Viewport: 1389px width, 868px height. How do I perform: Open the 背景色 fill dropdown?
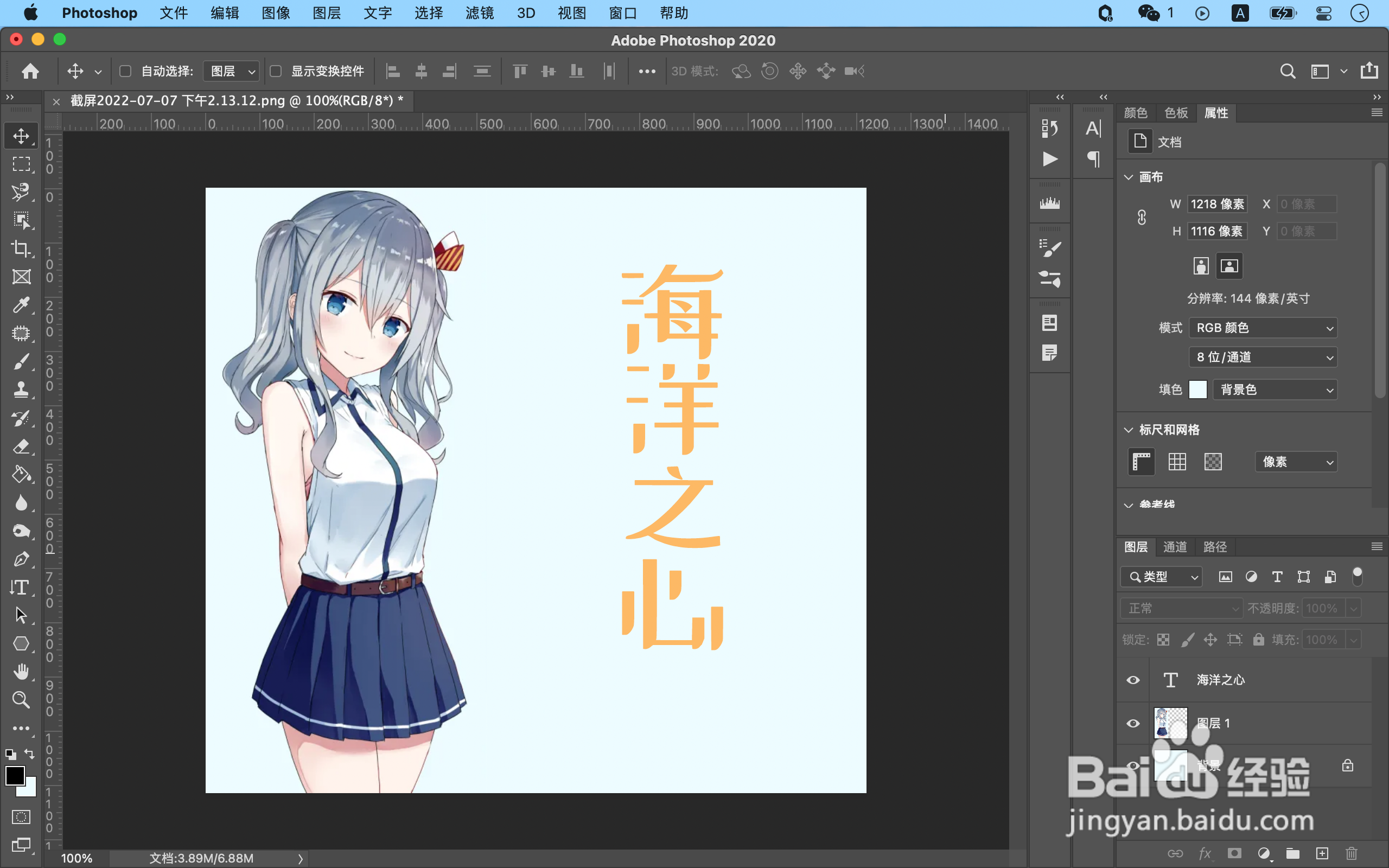coord(1275,390)
